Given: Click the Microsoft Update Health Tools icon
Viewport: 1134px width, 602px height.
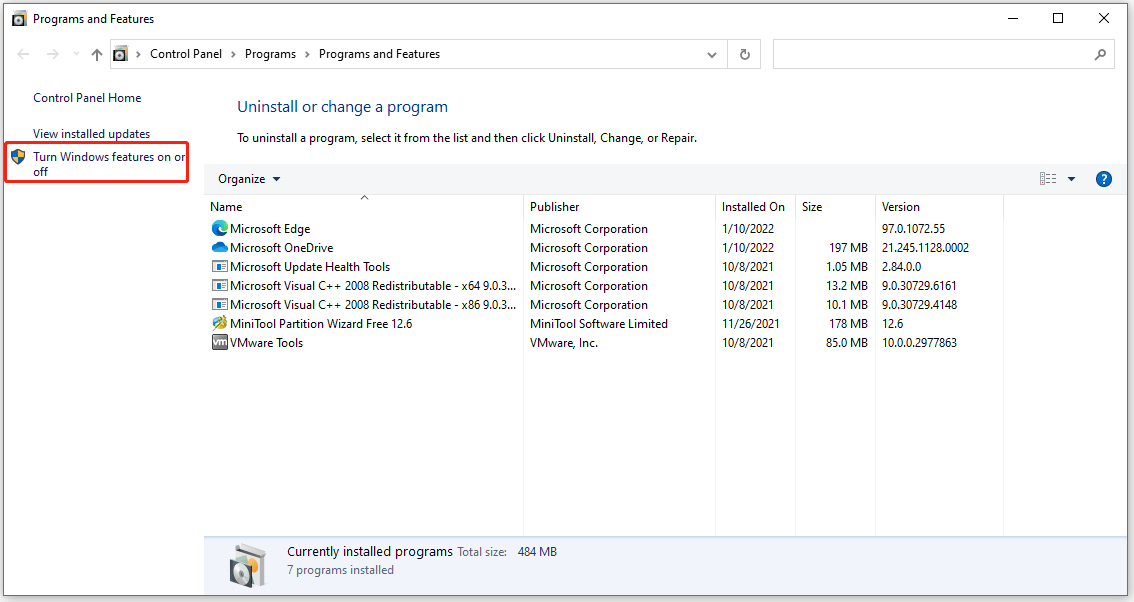Looking at the screenshot, I should point(220,267).
